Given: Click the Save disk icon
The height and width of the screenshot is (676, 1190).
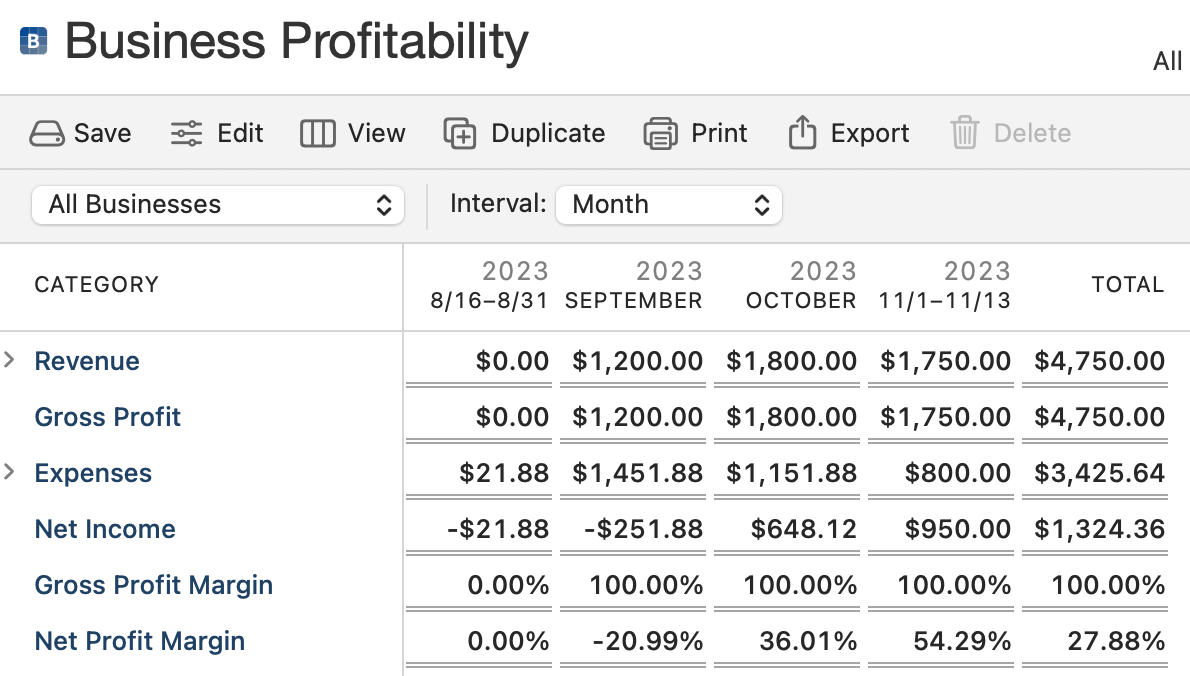Looking at the screenshot, I should click(x=47, y=134).
